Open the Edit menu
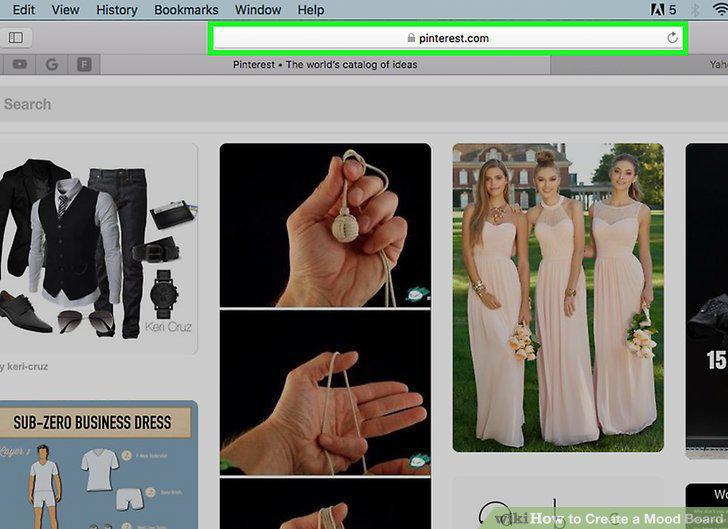Screen dimensions: 728x529 [x=24, y=10]
